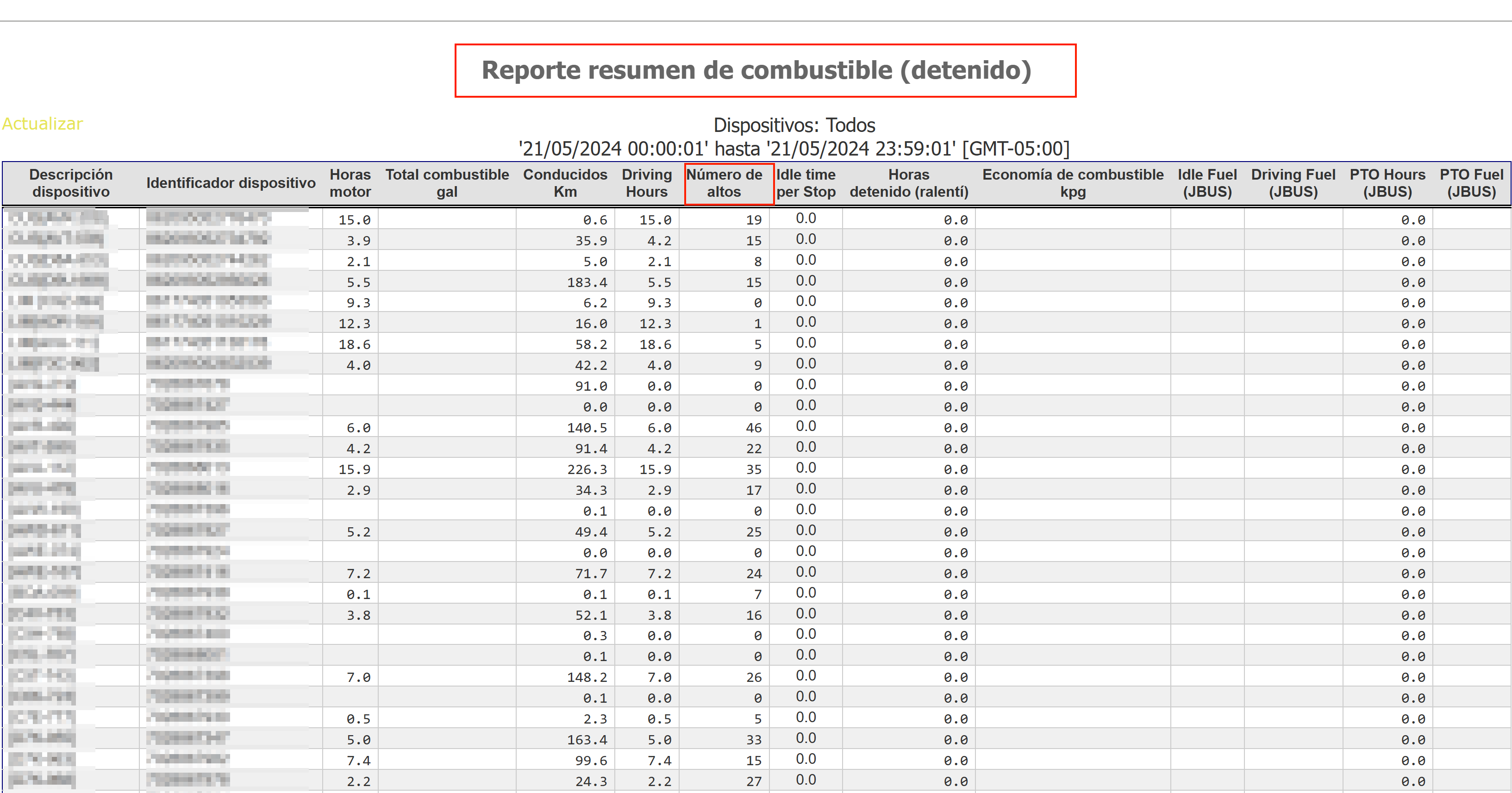Click the 226.3 Conducidos Km cell
Image resolution: width=1512 pixels, height=793 pixels.
[587, 469]
